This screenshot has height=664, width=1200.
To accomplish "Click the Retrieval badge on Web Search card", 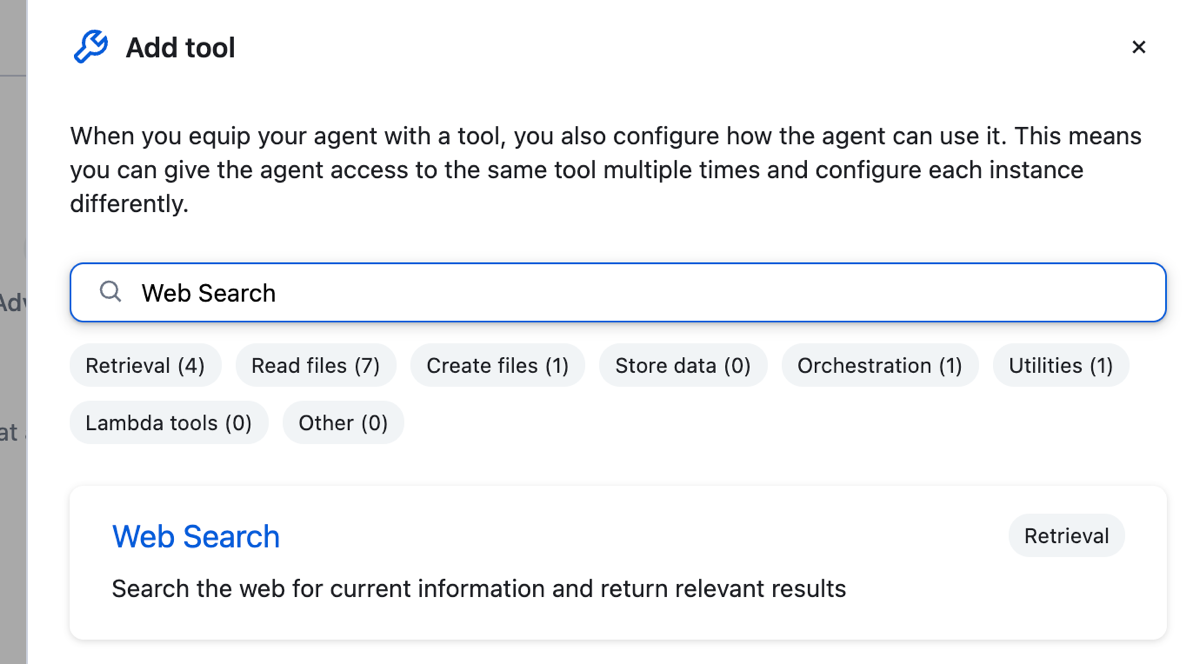I will pos(1066,535).
